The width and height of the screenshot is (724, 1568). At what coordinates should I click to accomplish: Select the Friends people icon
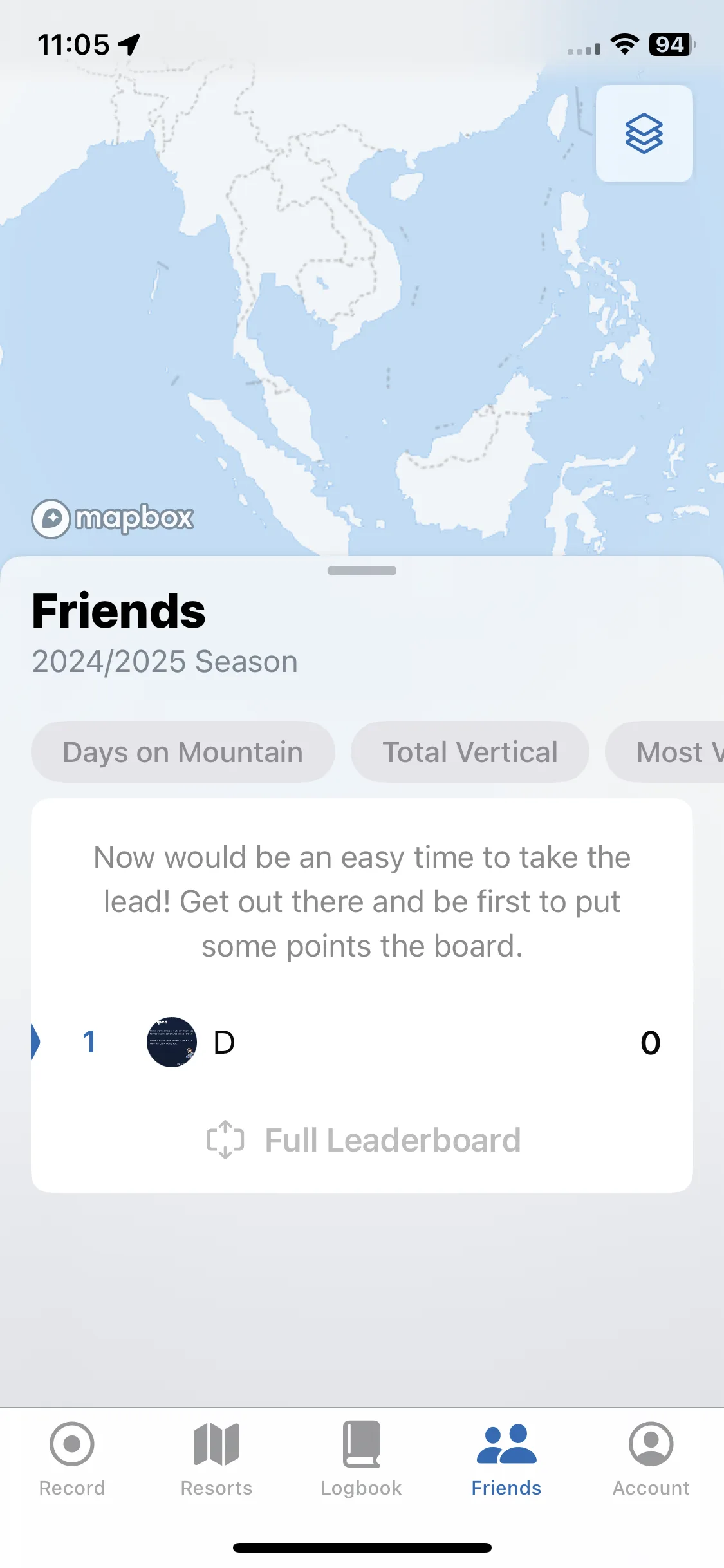(506, 1444)
